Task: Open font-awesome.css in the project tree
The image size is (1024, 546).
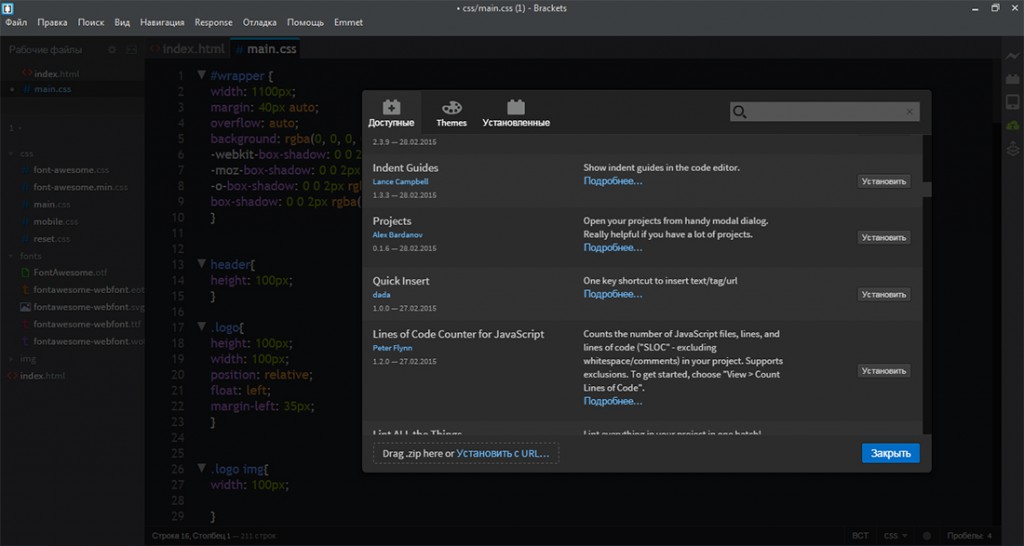Action: 71,170
